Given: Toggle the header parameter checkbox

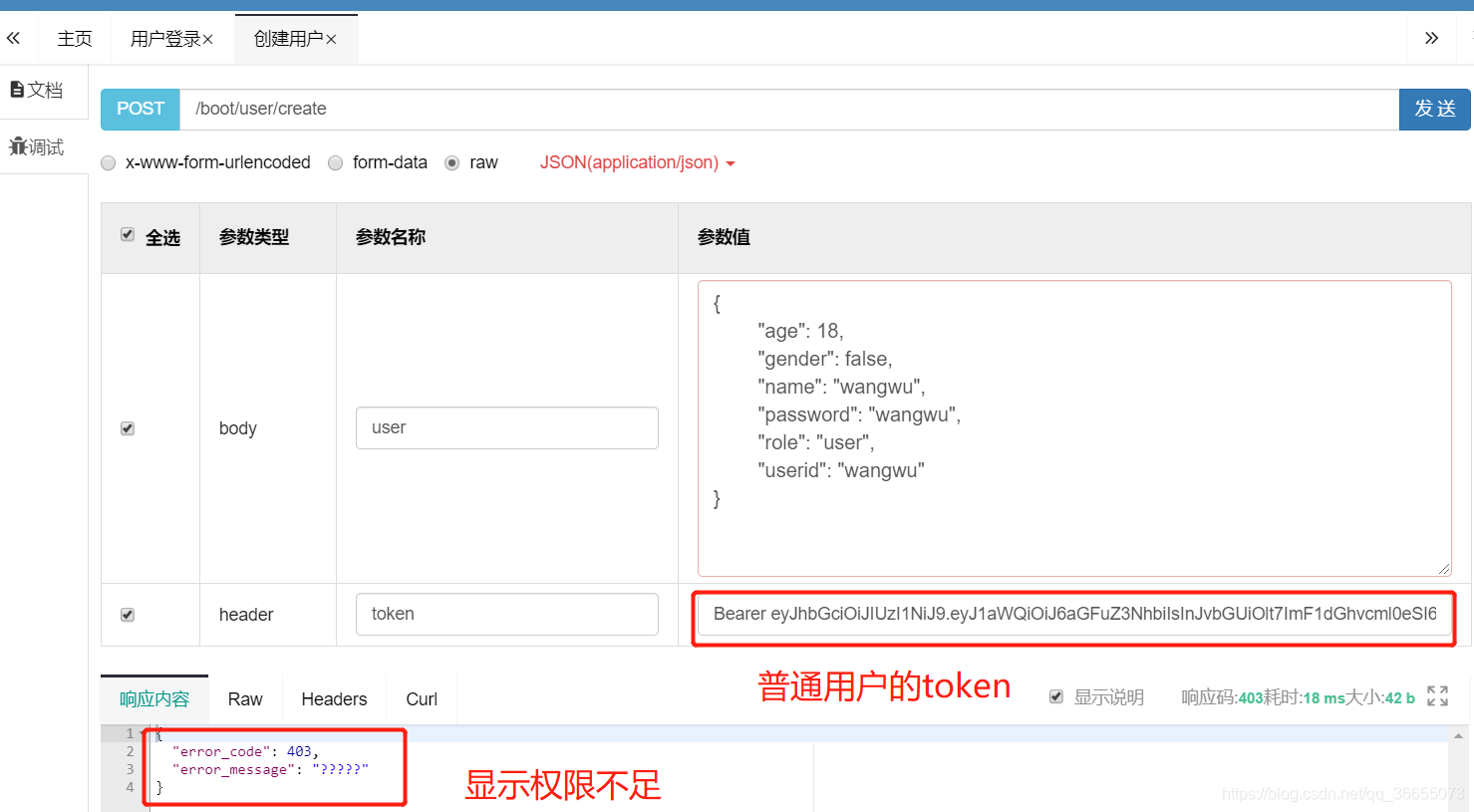Looking at the screenshot, I should pos(128,615).
